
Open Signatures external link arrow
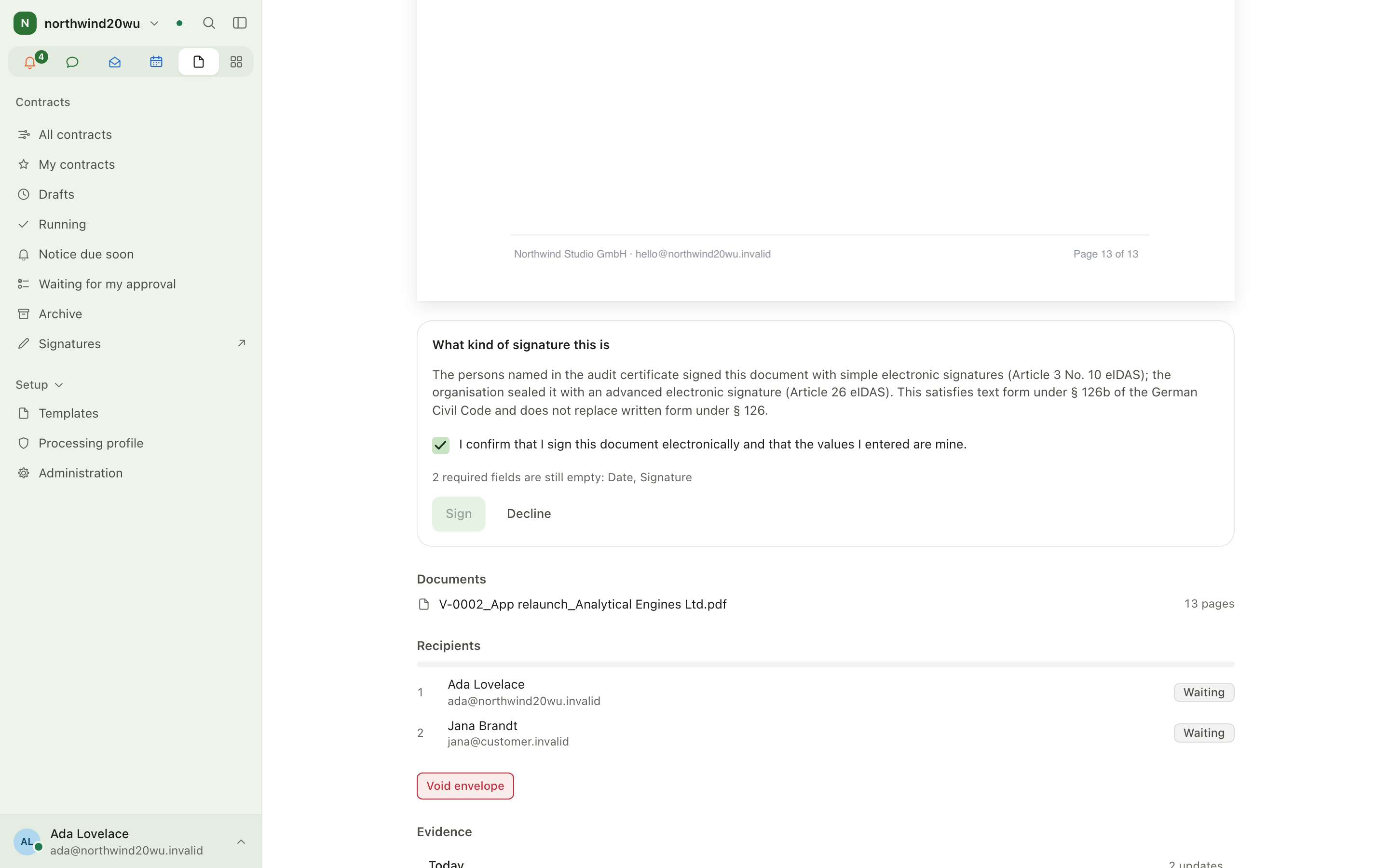click(x=242, y=343)
